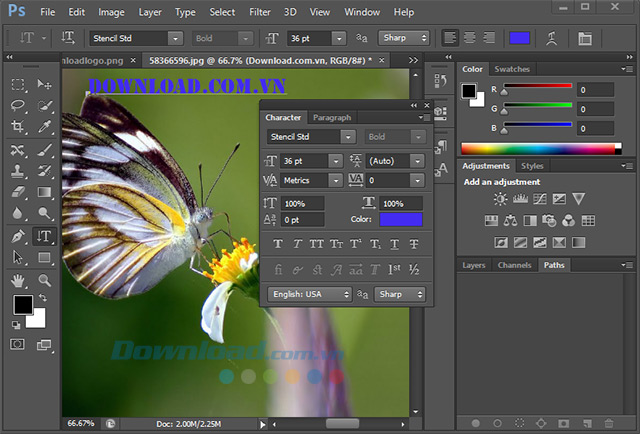
Task: Open the Filter menu
Action: 259,12
